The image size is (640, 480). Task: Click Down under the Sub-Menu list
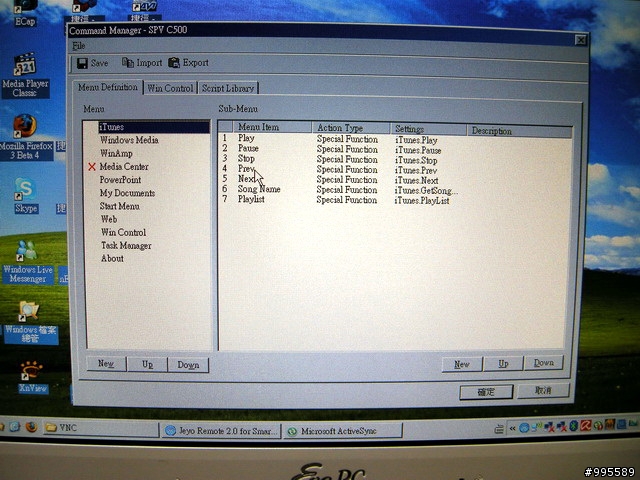(544, 362)
